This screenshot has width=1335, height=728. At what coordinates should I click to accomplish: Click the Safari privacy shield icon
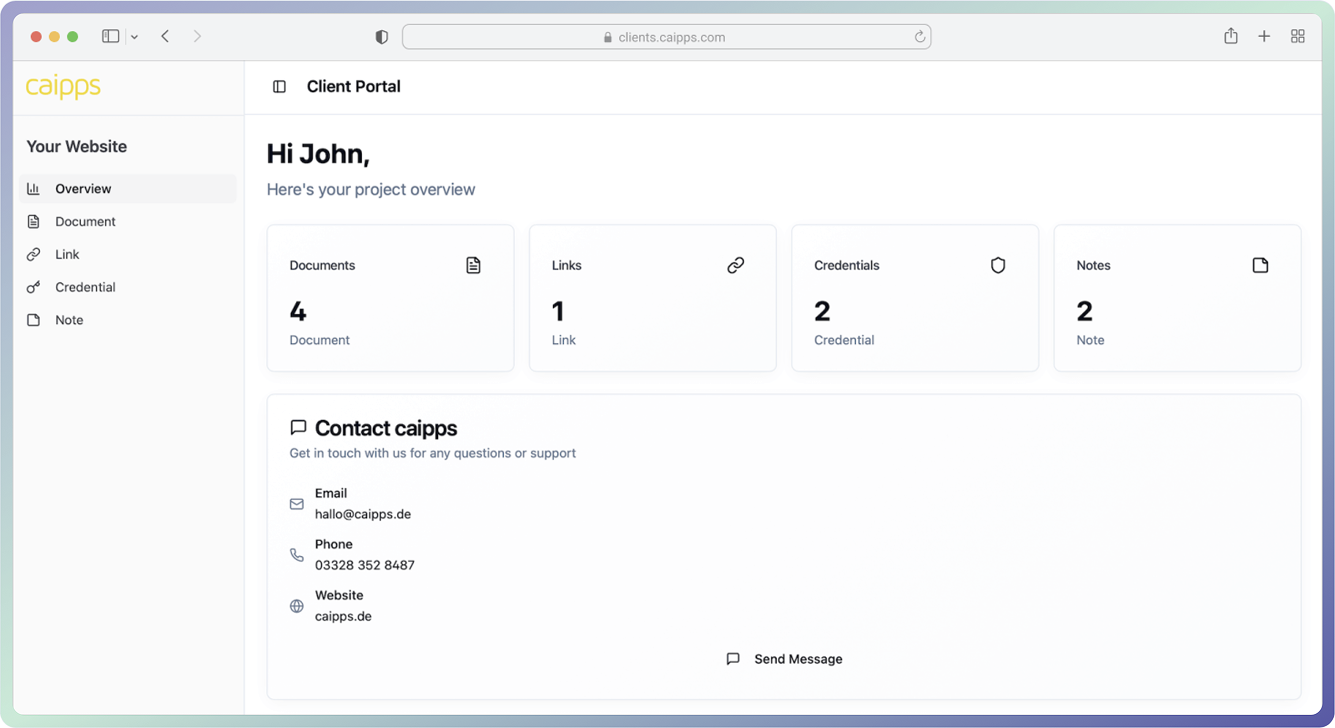coord(381,37)
